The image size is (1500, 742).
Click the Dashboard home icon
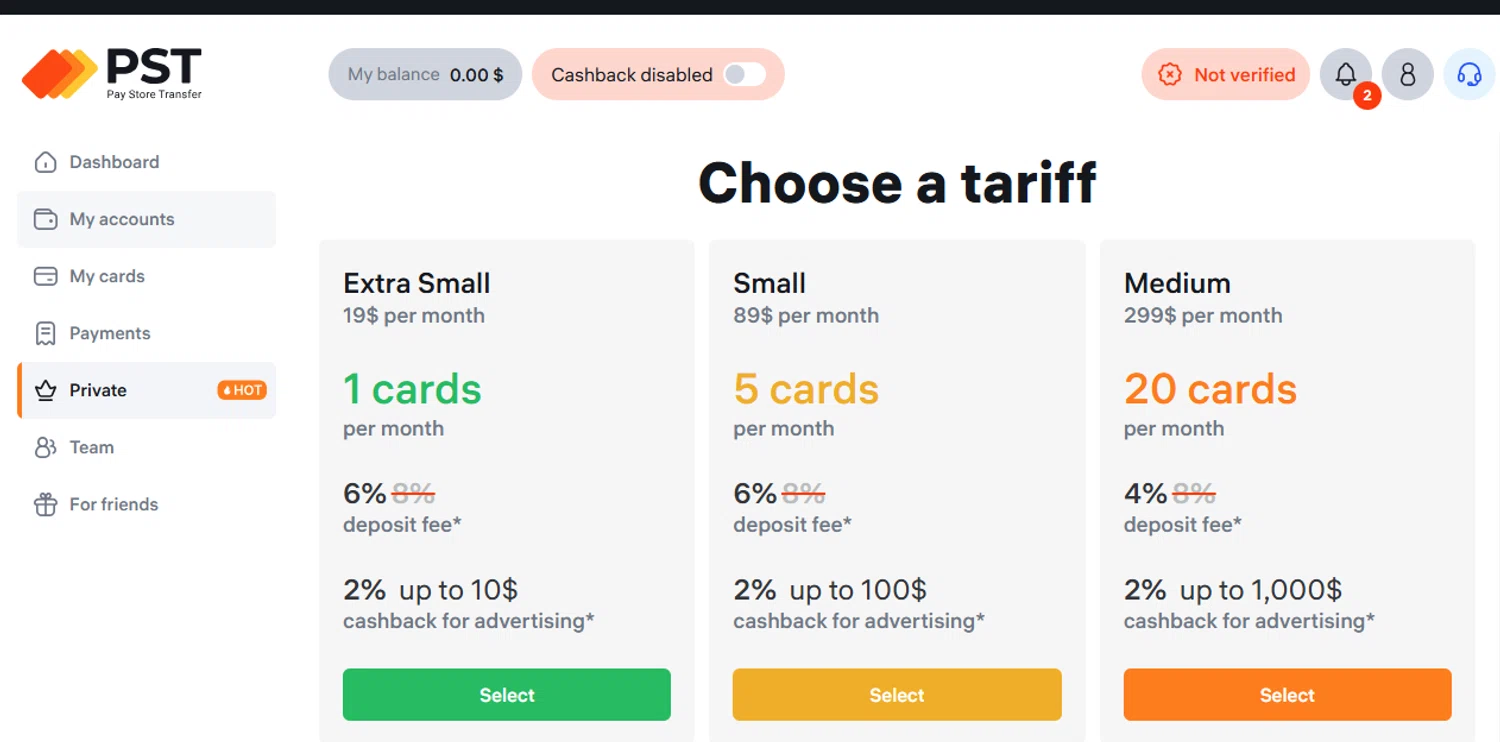tap(45, 162)
